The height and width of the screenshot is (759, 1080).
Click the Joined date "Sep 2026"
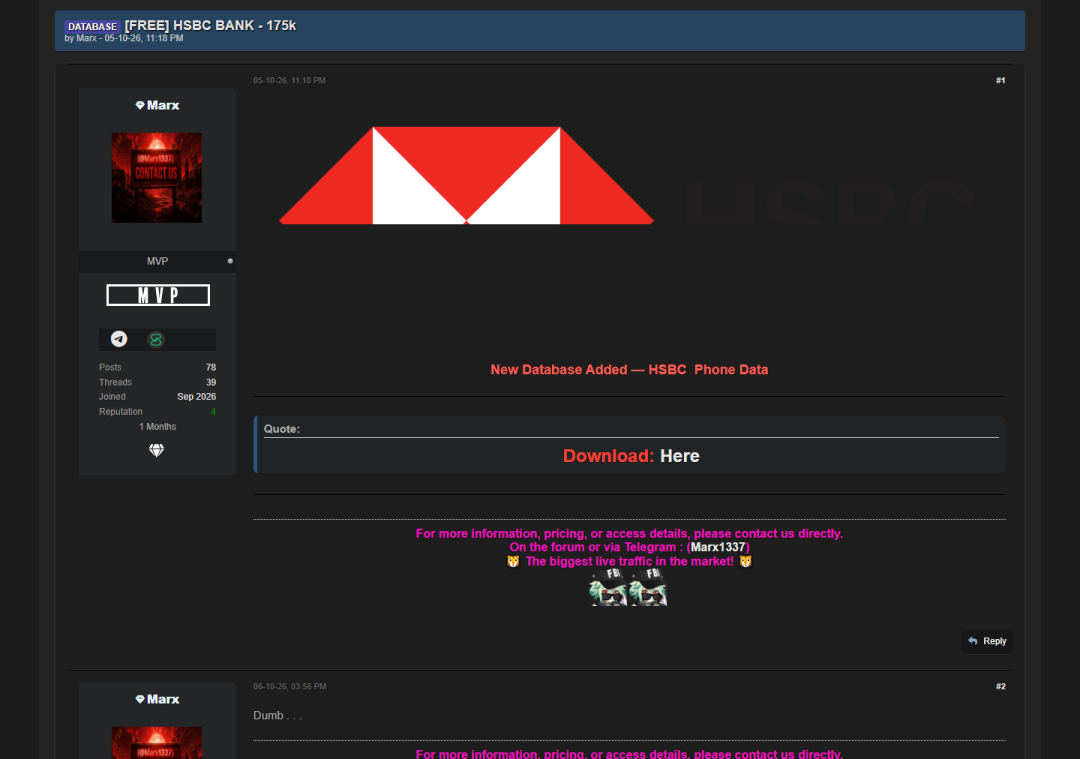196,397
